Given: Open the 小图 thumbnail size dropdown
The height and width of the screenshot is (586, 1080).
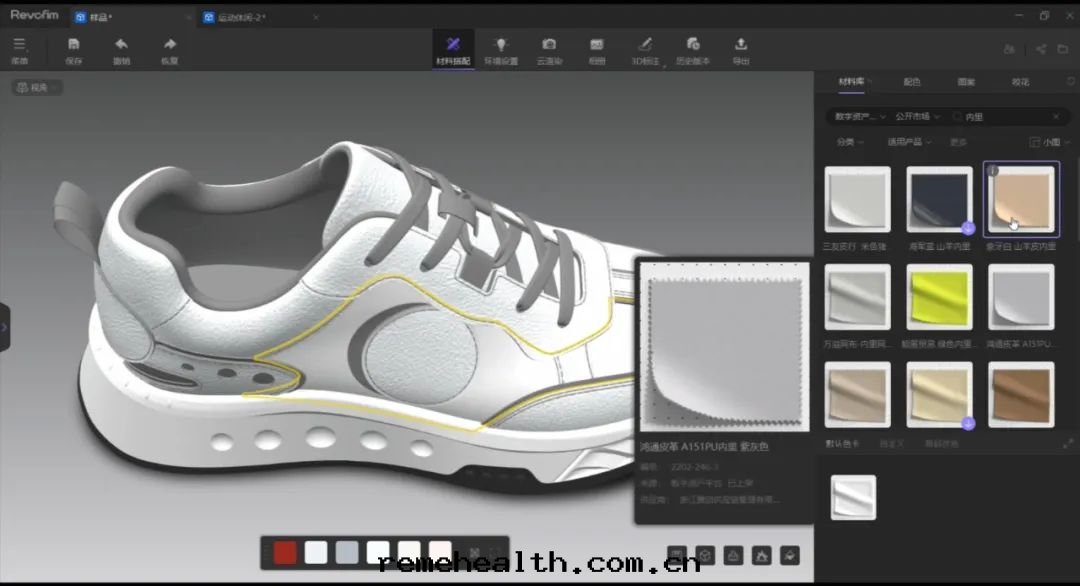Looking at the screenshot, I should click(x=1049, y=142).
